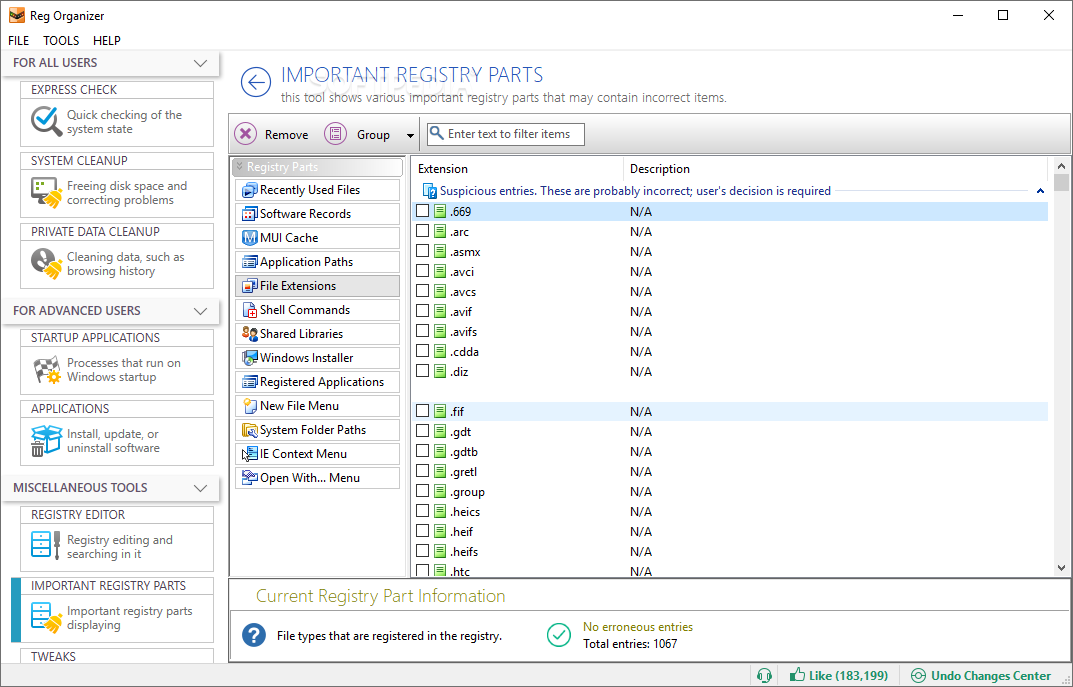Select Application Paths icon

pyautogui.click(x=250, y=262)
